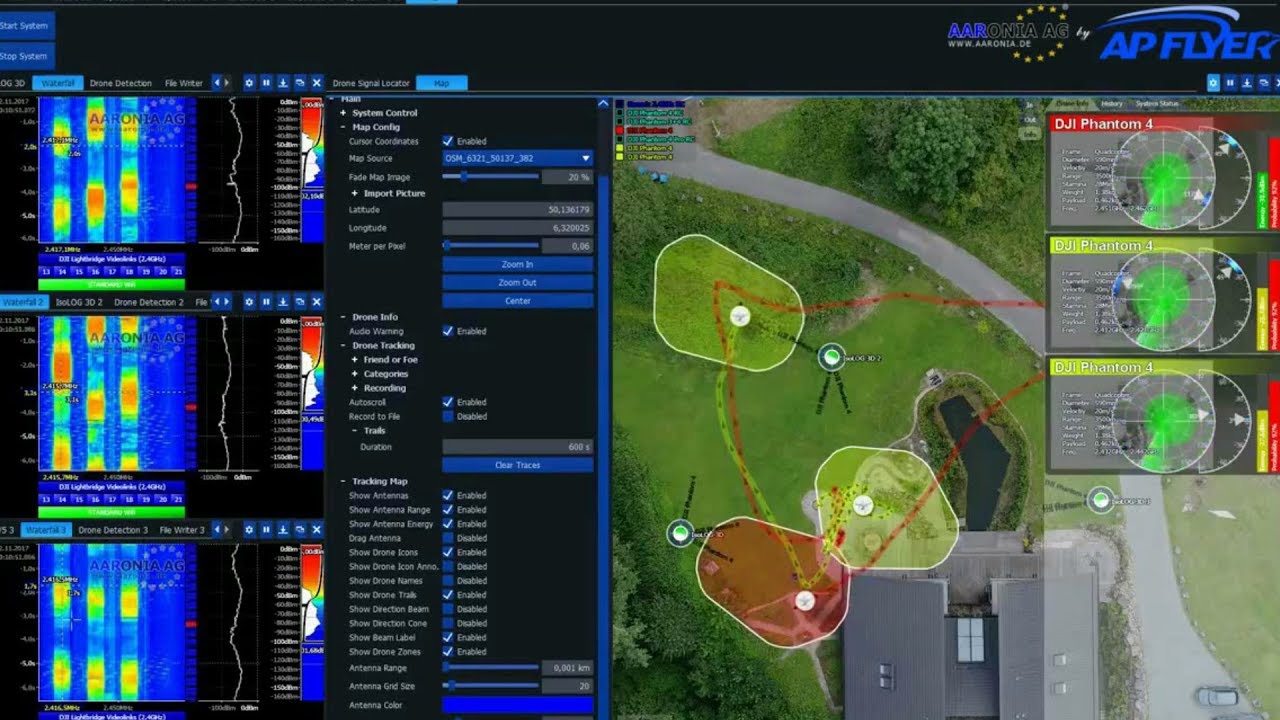The width and height of the screenshot is (1280, 720).
Task: Click the Start System button
Action: tap(27, 25)
